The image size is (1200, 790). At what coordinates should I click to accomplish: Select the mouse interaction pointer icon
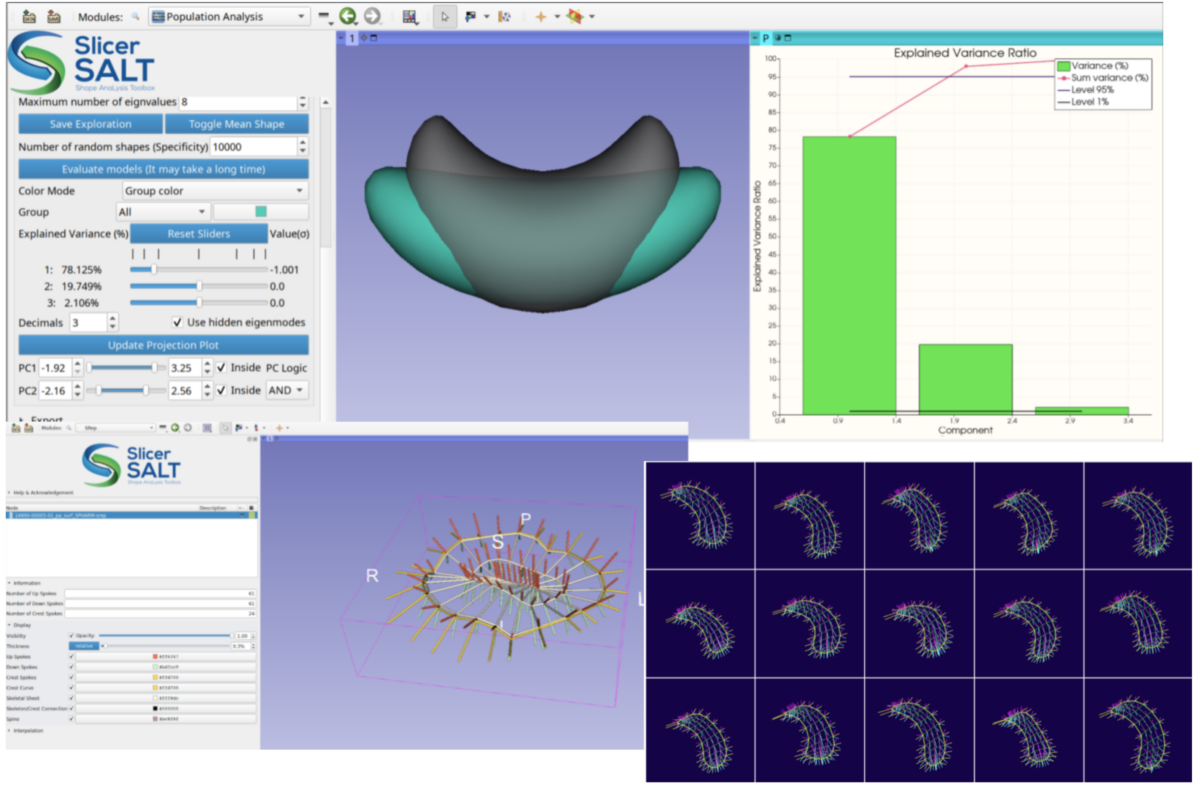tap(444, 16)
